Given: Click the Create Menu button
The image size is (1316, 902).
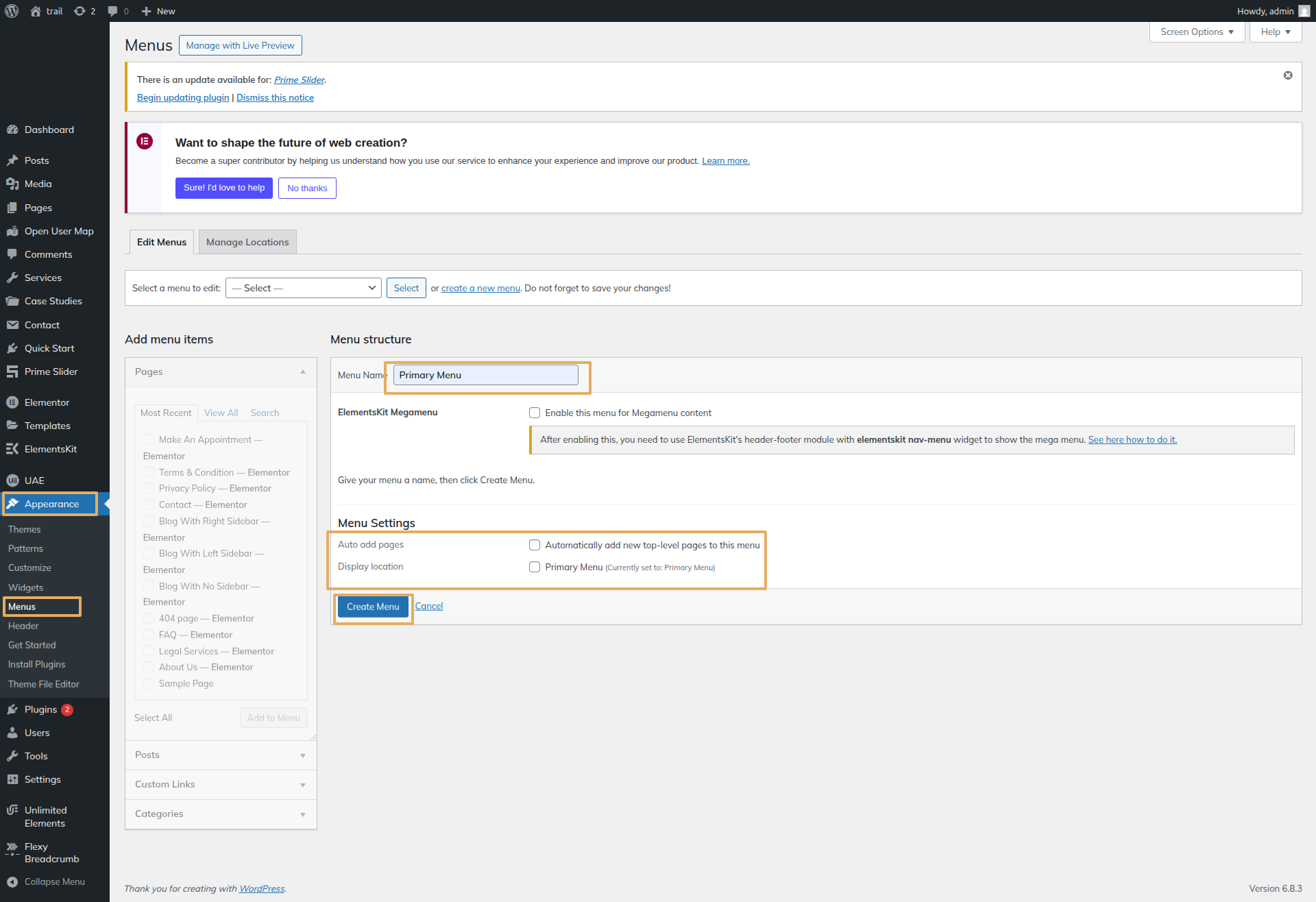Looking at the screenshot, I should [373, 607].
